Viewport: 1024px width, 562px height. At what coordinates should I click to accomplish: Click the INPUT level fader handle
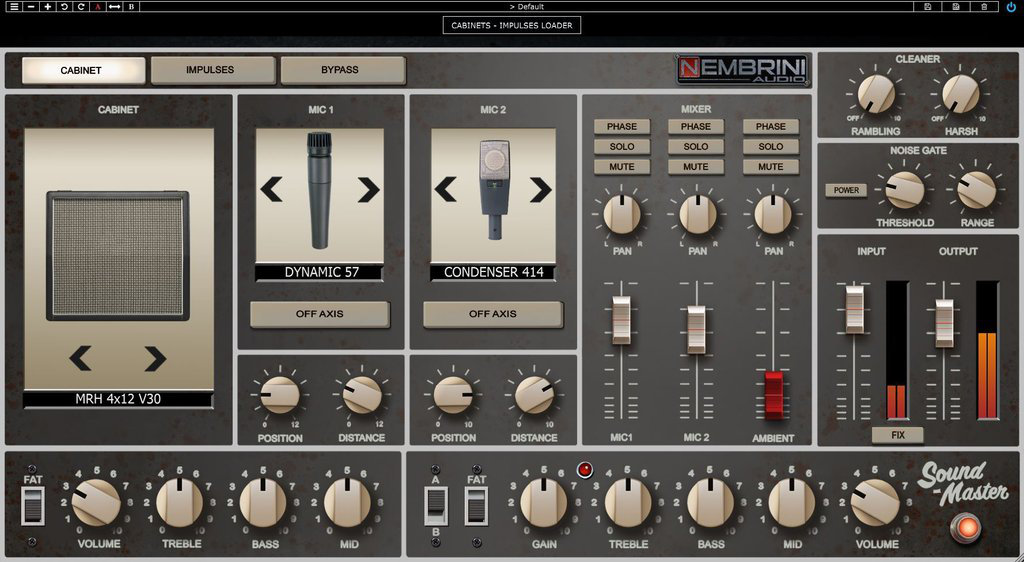(855, 309)
